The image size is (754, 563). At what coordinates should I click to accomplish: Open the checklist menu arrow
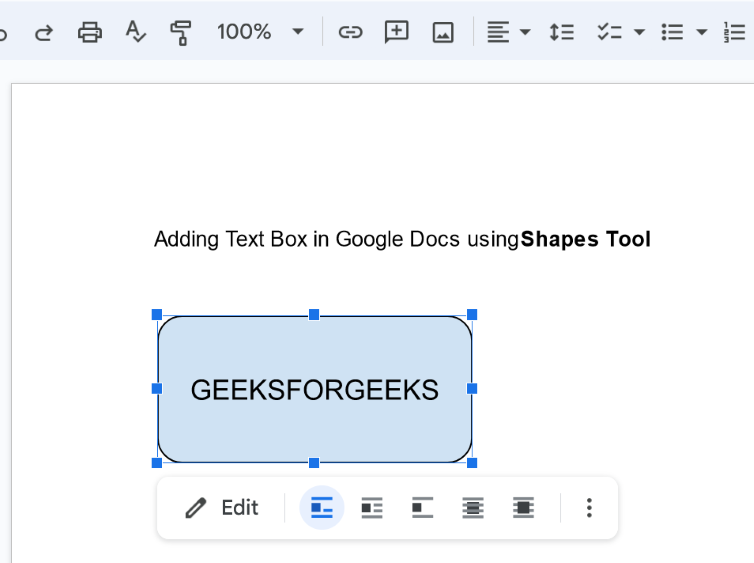640,32
